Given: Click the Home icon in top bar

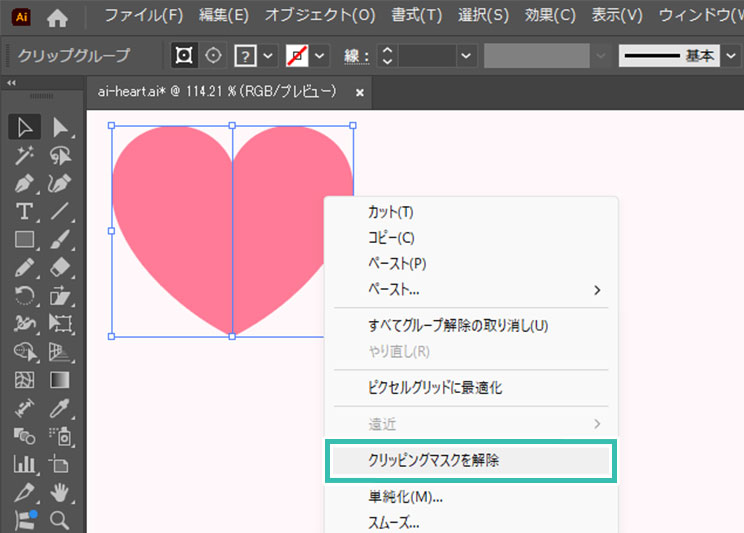Looking at the screenshot, I should pos(59,16).
